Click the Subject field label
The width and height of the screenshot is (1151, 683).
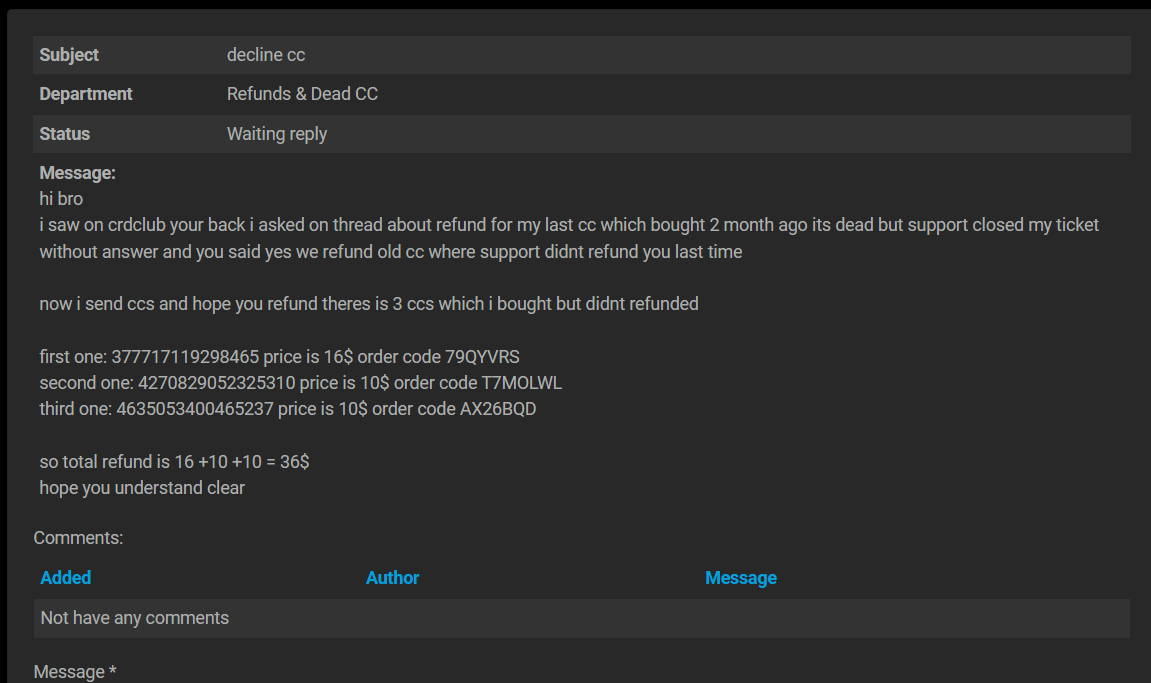[x=69, y=55]
